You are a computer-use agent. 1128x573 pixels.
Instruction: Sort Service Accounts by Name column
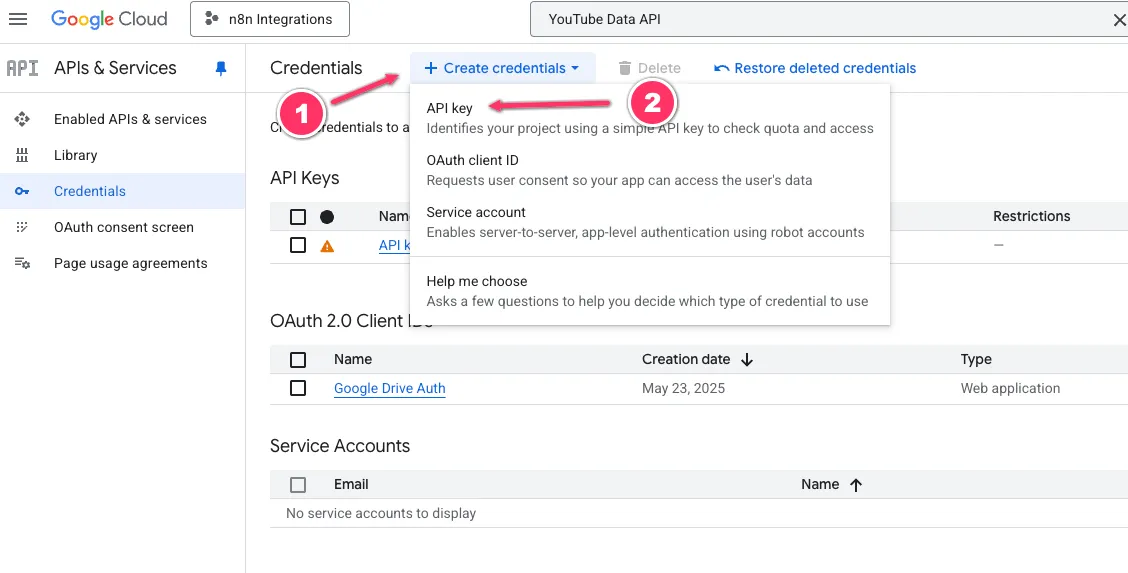(820, 485)
